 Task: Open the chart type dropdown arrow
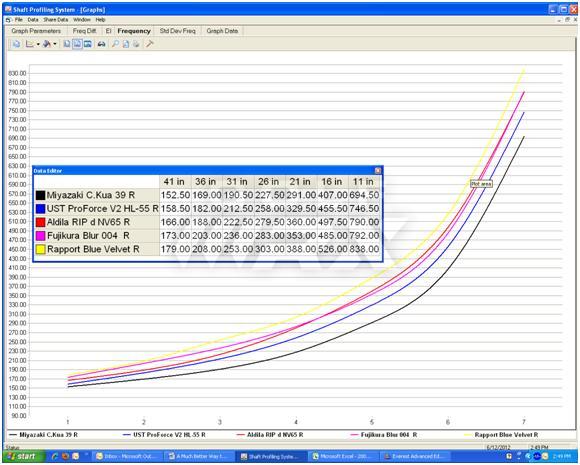(38, 44)
